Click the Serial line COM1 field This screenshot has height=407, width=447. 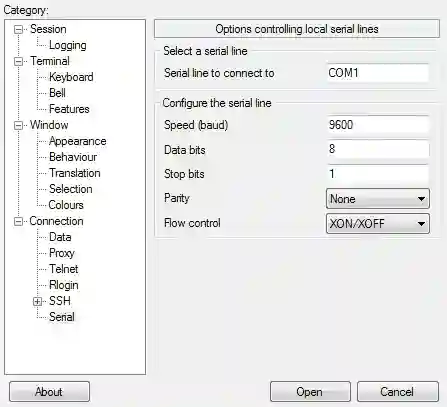pyautogui.click(x=378, y=73)
